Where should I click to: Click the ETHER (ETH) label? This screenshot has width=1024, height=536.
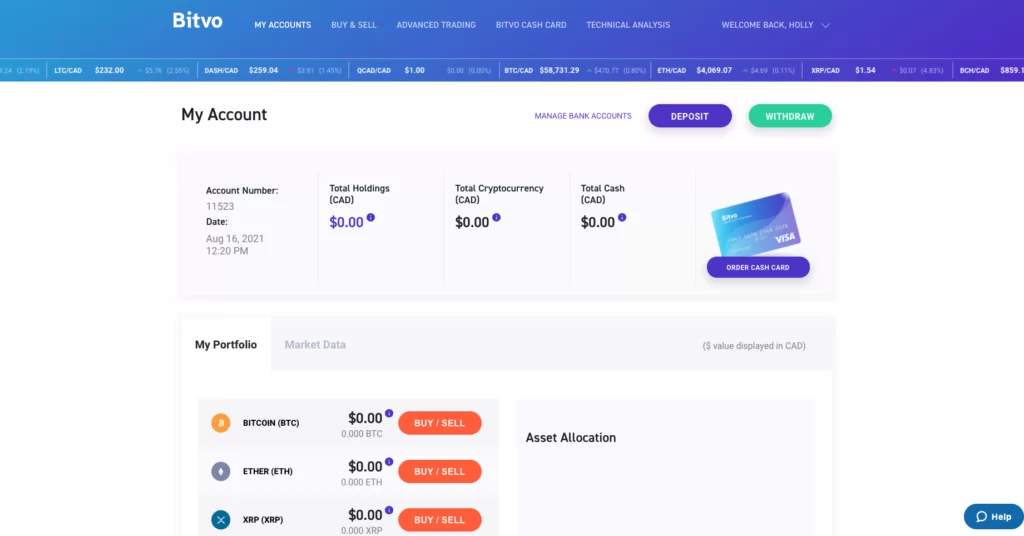point(268,471)
